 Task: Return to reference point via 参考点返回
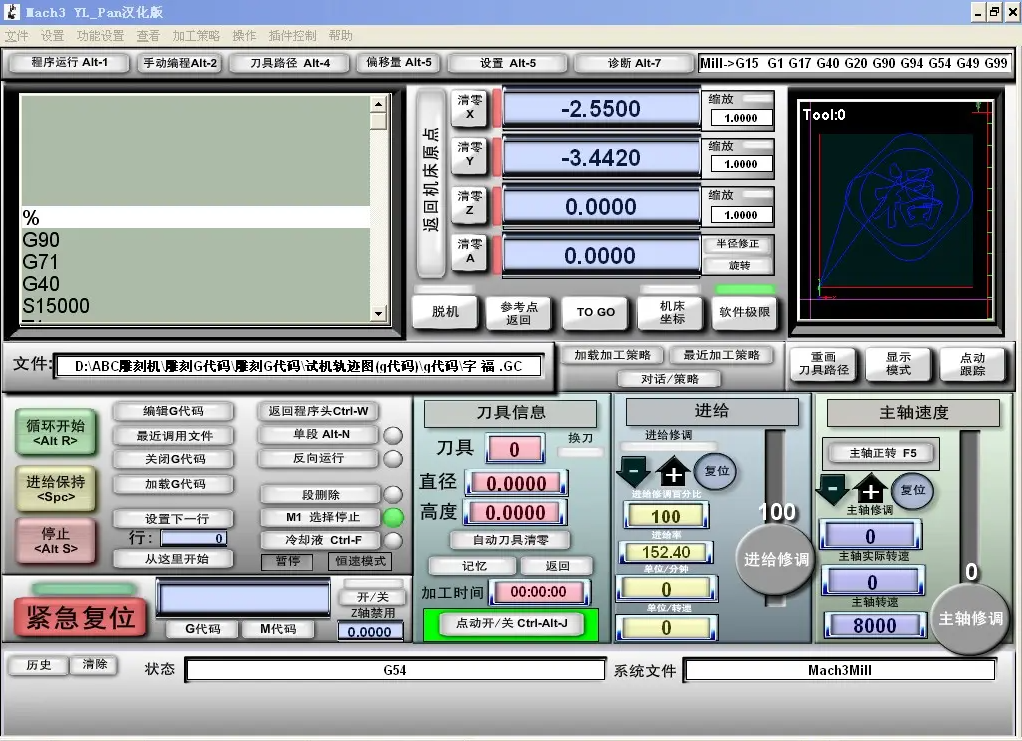(x=519, y=313)
